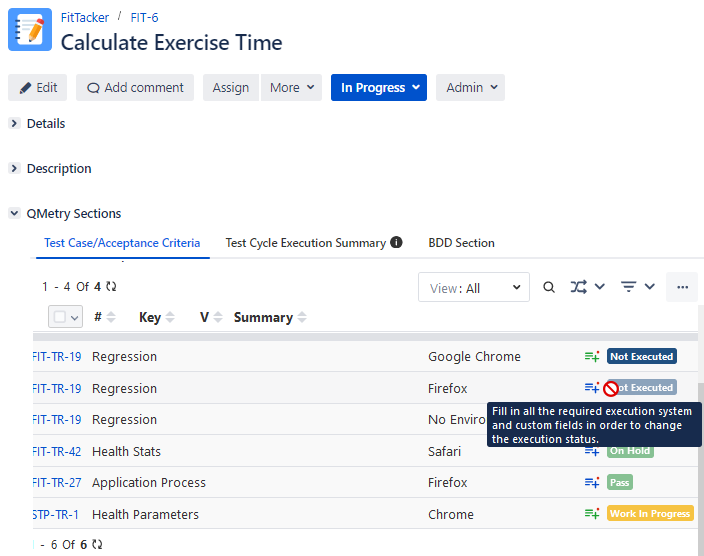Click the Application Process cycle name

tap(149, 482)
